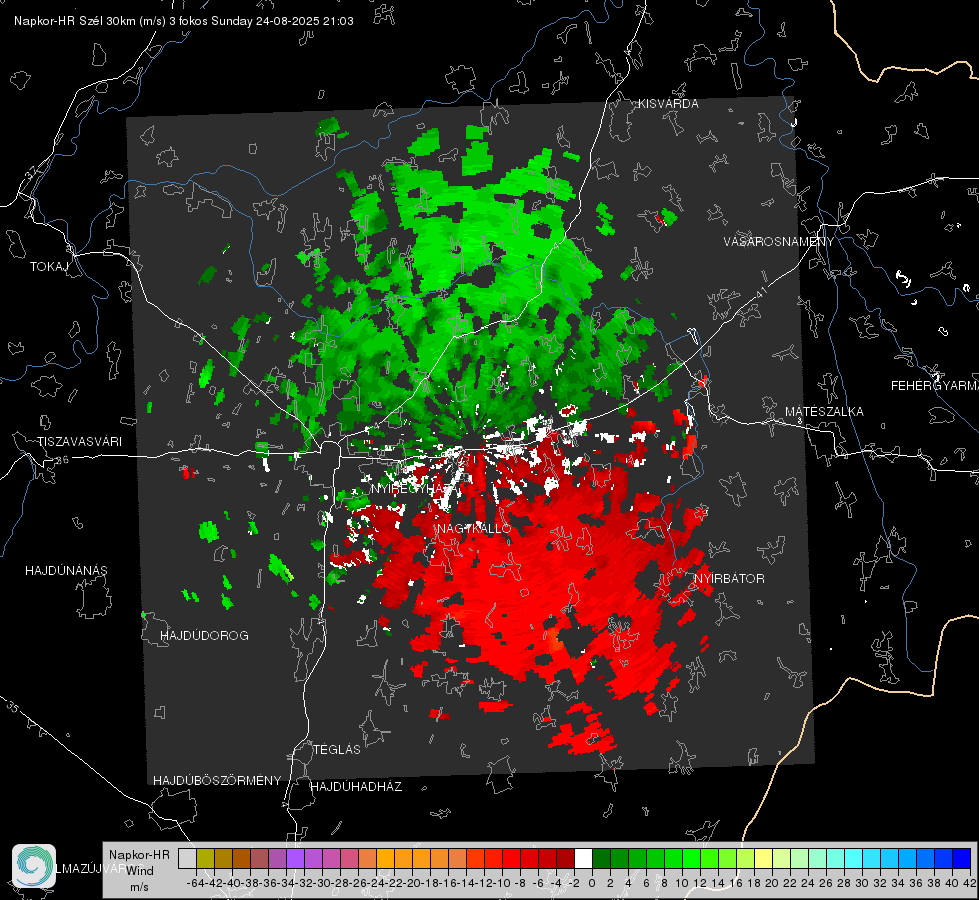Screen dimensions: 979x900
Task: Click the swirl logo icon at bottom left
Action: click(34, 866)
